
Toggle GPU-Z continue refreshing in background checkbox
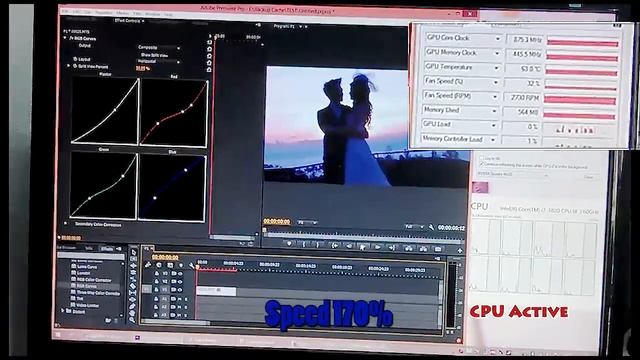(481, 164)
